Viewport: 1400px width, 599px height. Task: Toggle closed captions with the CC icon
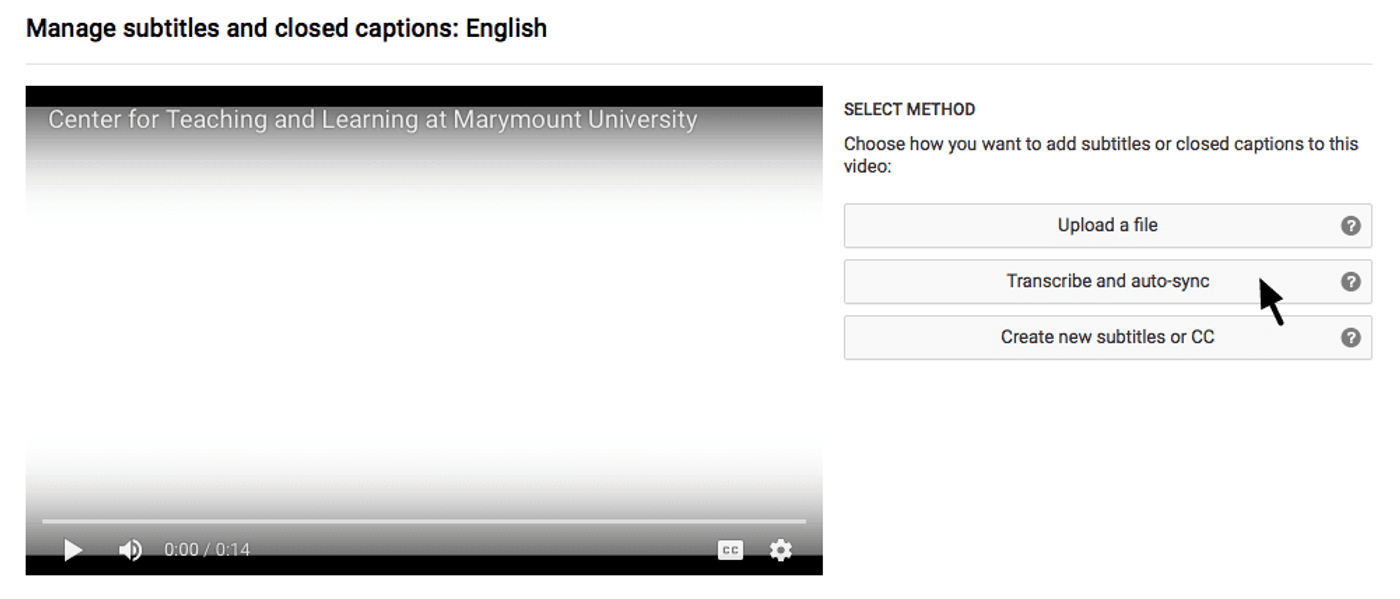click(x=731, y=550)
